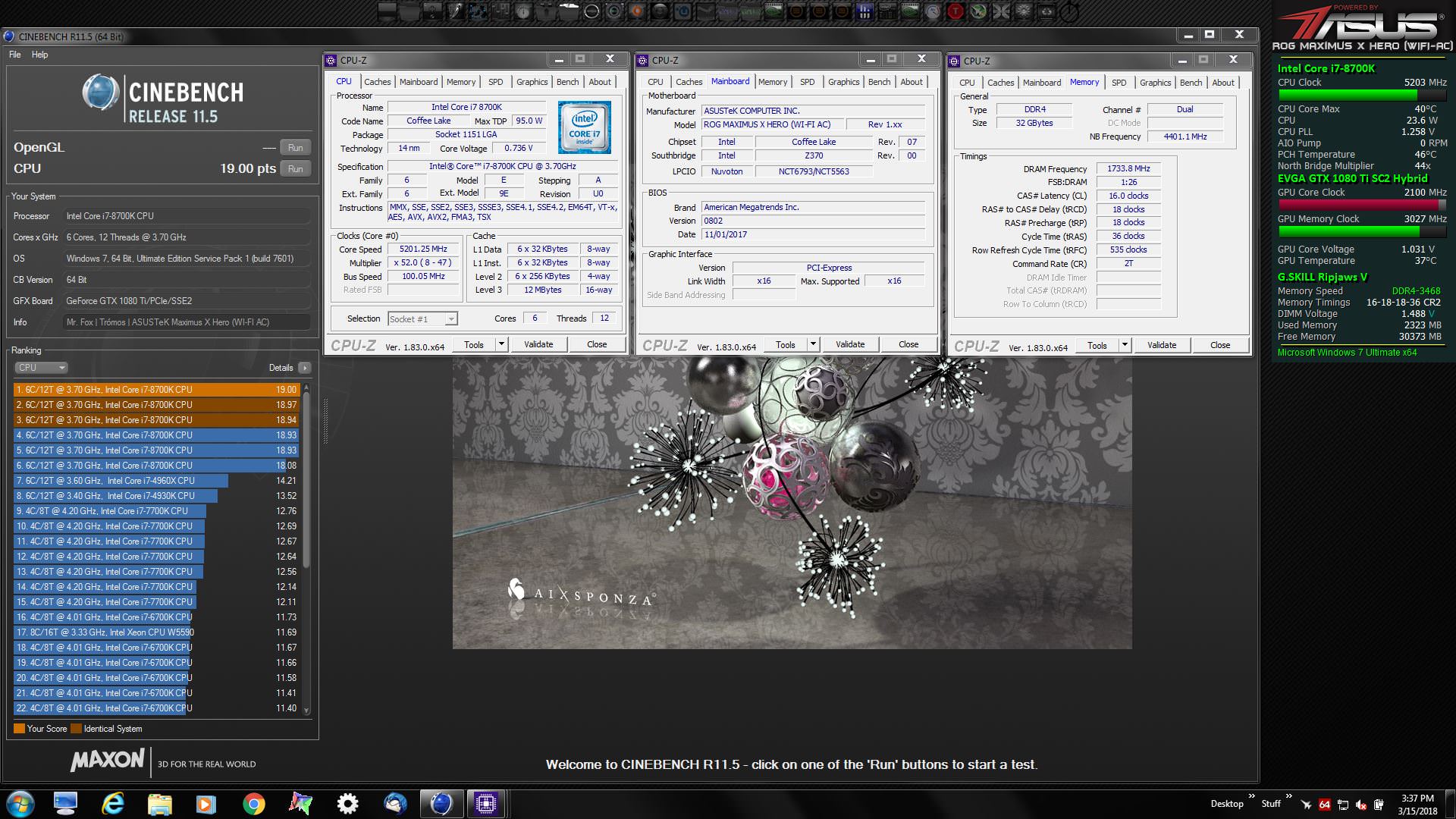Viewport: 1456px width, 819px height.
Task: Expand Tools arrow in CPU tab window
Action: (501, 344)
